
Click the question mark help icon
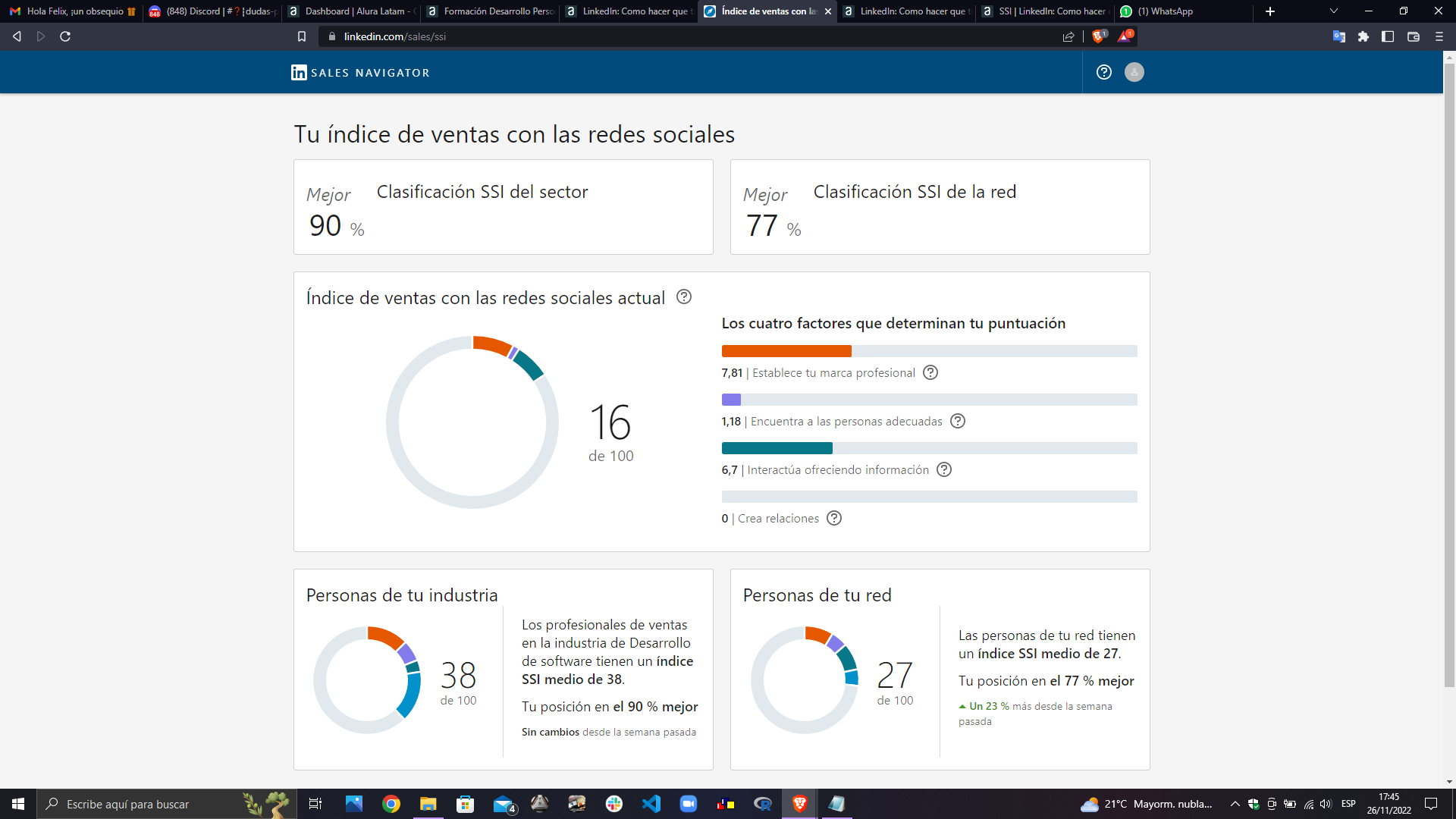point(1104,71)
